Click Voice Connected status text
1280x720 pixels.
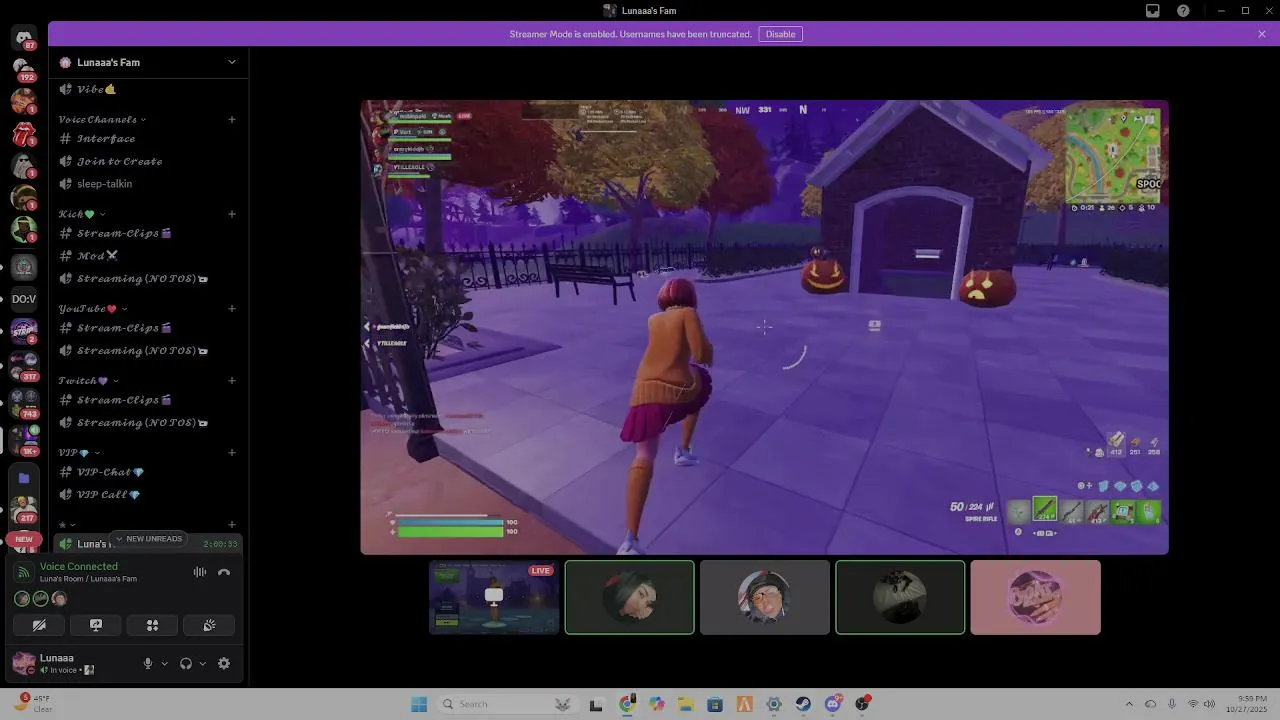(79, 566)
